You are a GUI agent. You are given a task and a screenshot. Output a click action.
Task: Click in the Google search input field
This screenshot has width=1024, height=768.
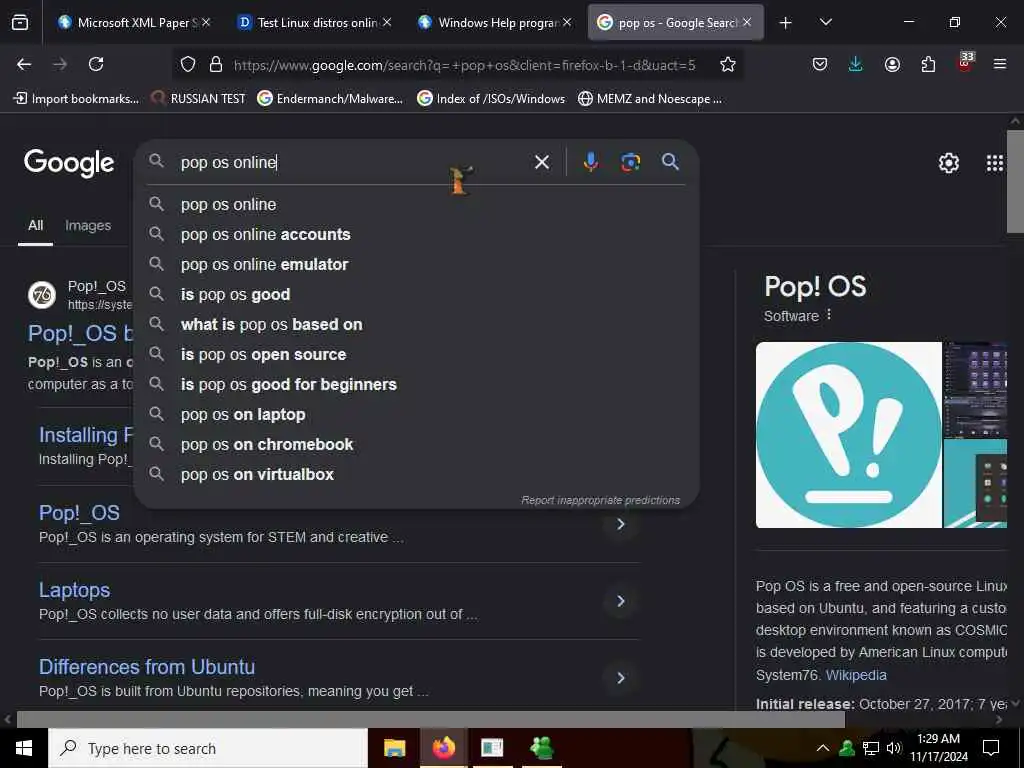tap(353, 162)
